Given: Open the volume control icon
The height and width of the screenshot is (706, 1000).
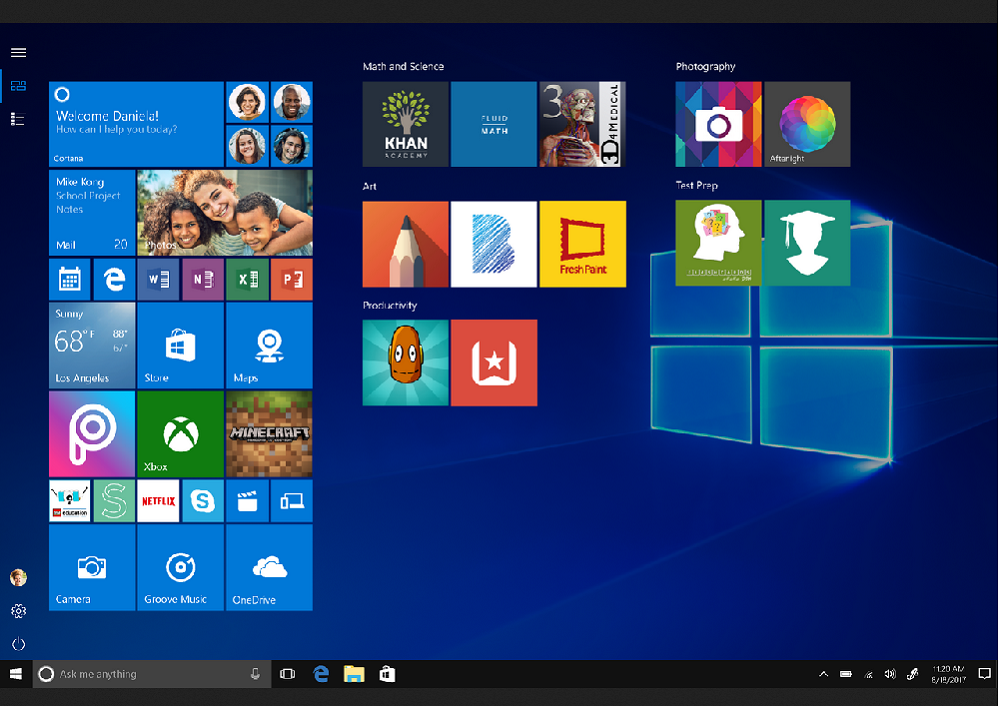Looking at the screenshot, I should tap(890, 673).
